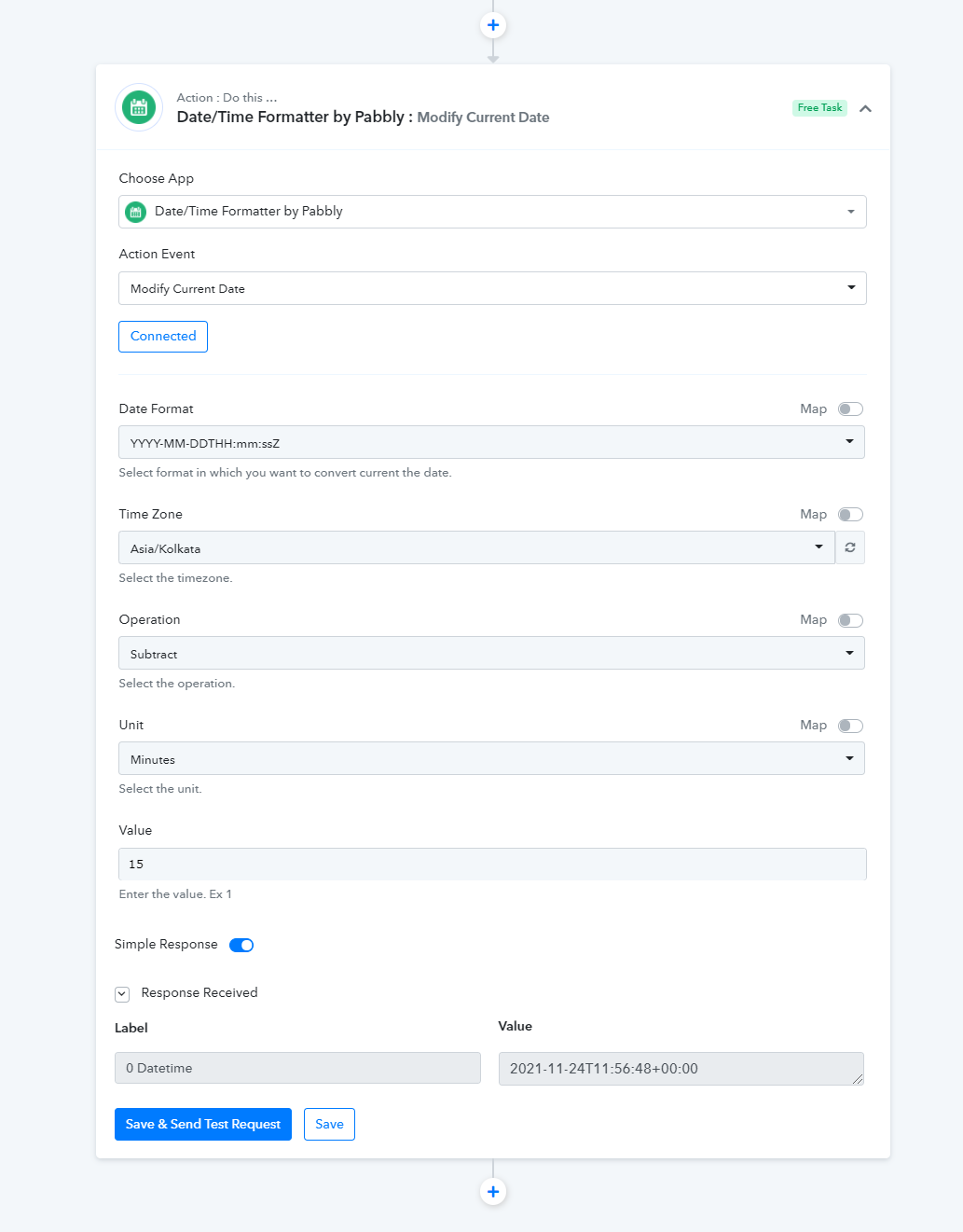The image size is (963, 1232).
Task: Open the Unit dropdown showing Minutes
Action: pos(491,758)
